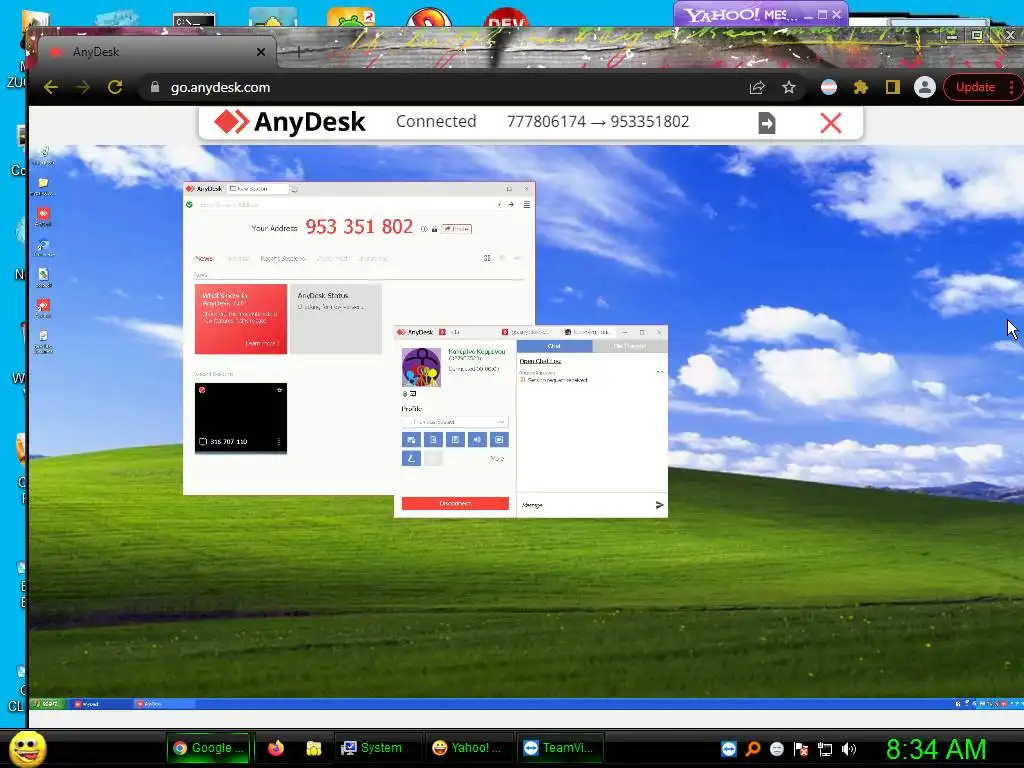
Task: Open the What's new in AnyDesk card
Action: [241, 319]
